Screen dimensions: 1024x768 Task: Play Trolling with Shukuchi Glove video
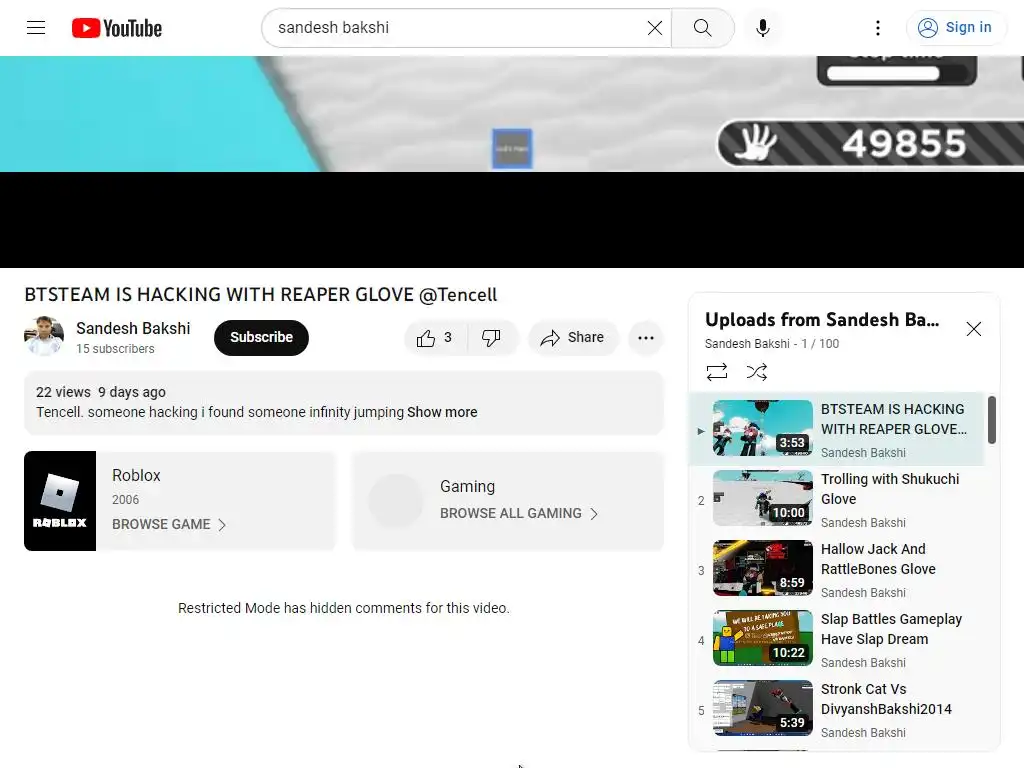837,500
